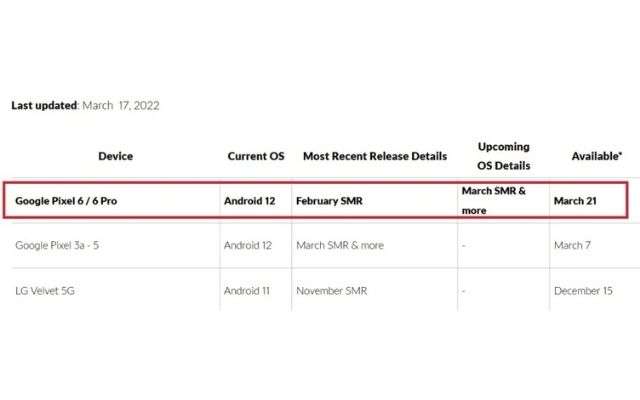Select the 'LG Velvet 5G' cell
This screenshot has width=640, height=400.
45,291
